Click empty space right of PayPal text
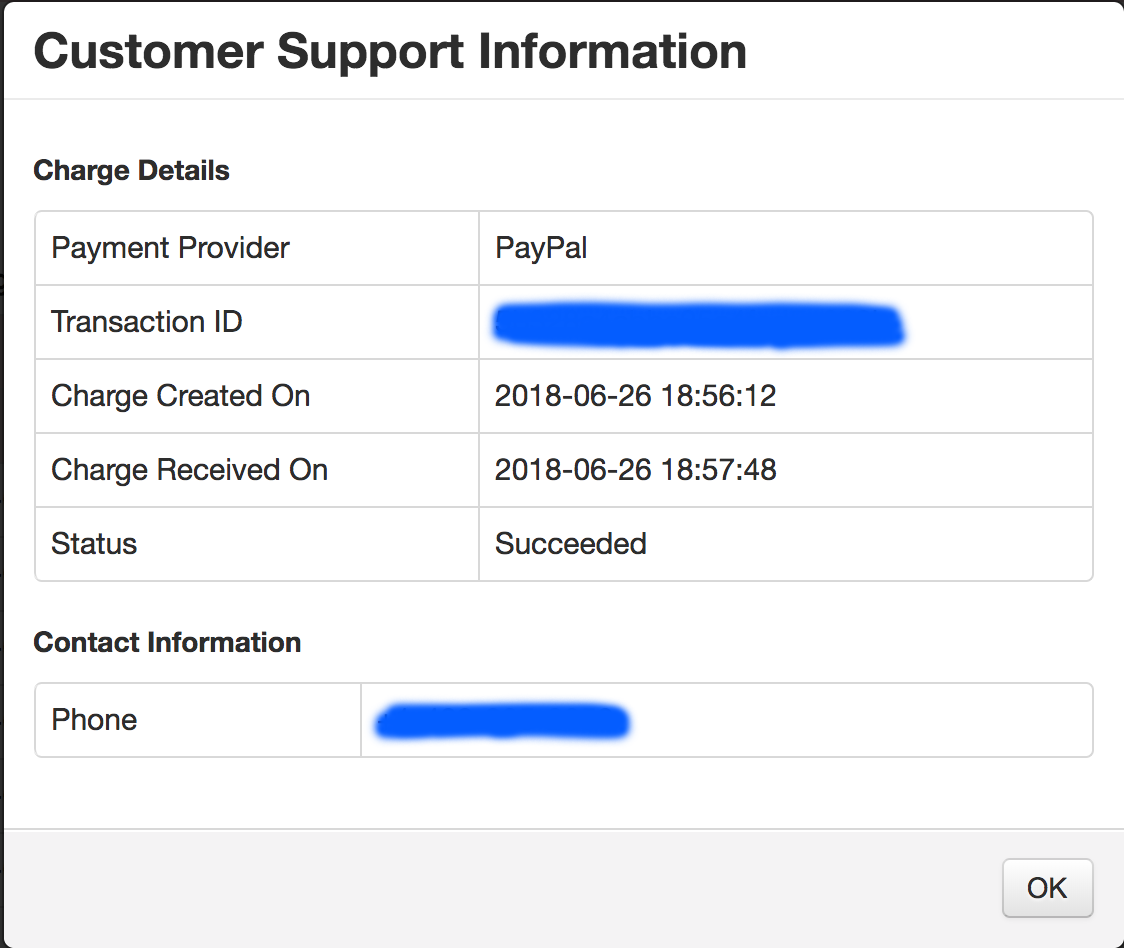This screenshot has height=948, width=1124. point(840,248)
